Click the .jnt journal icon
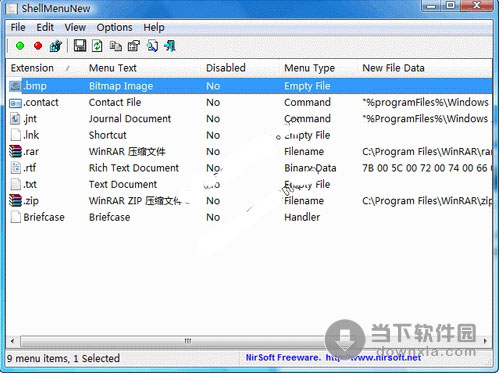The image size is (500, 374). [15, 119]
